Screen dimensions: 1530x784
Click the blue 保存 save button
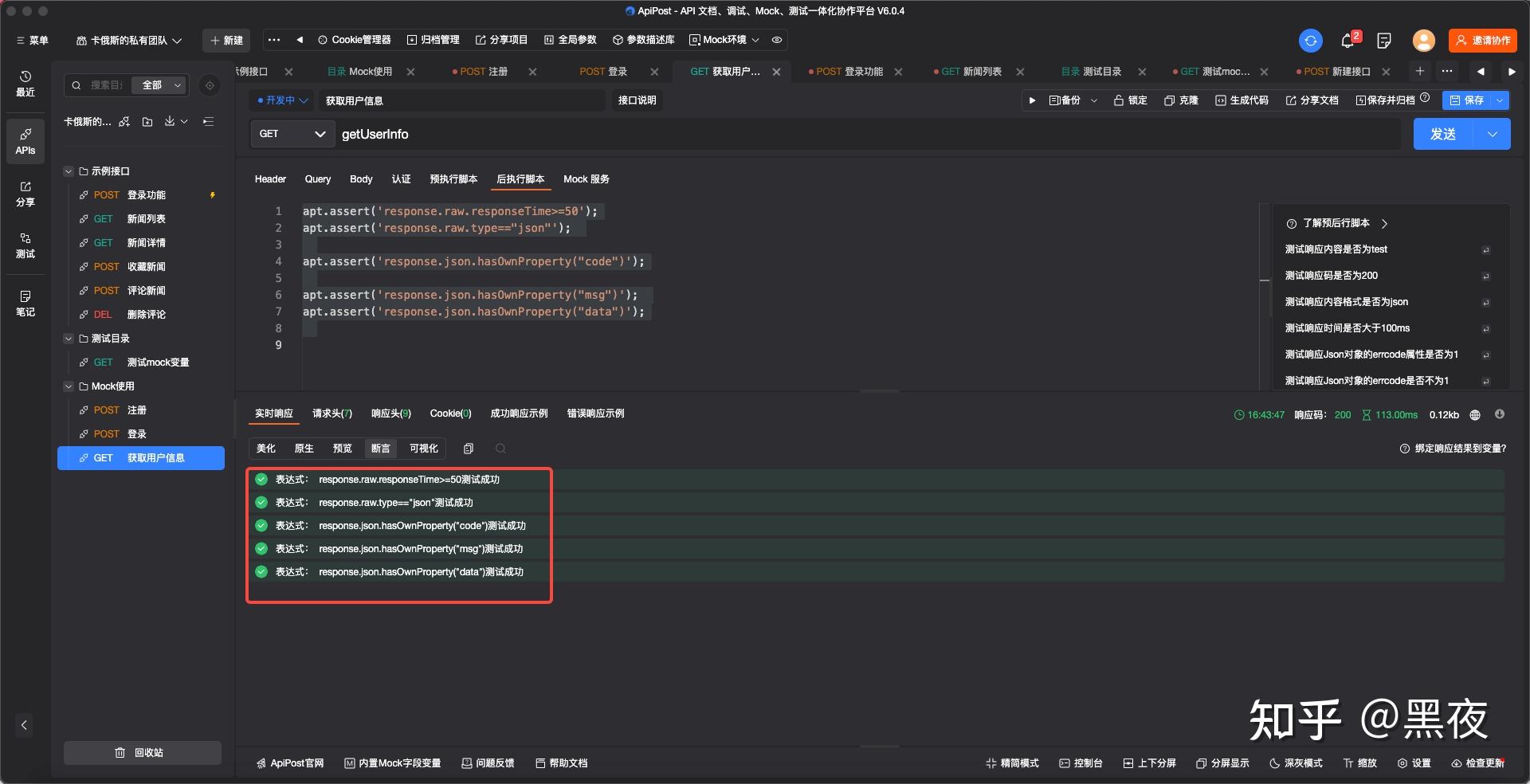[1466, 100]
